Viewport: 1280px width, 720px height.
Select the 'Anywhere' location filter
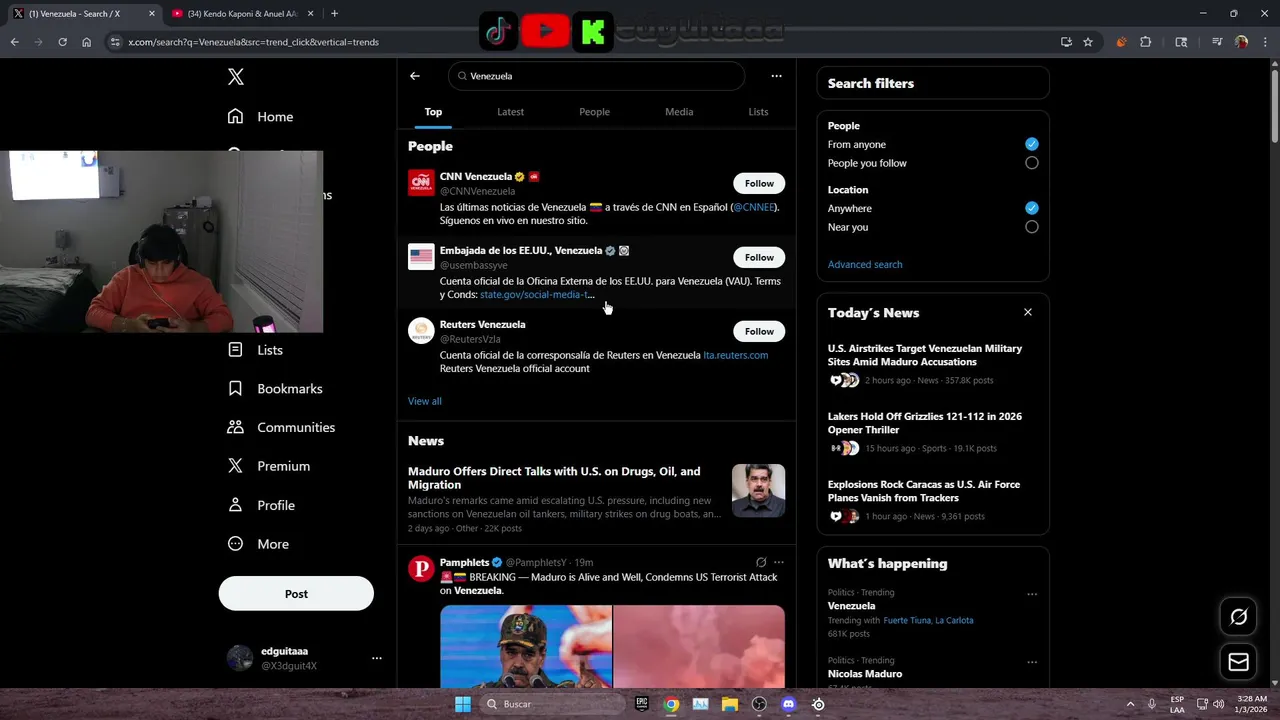coord(1032,208)
